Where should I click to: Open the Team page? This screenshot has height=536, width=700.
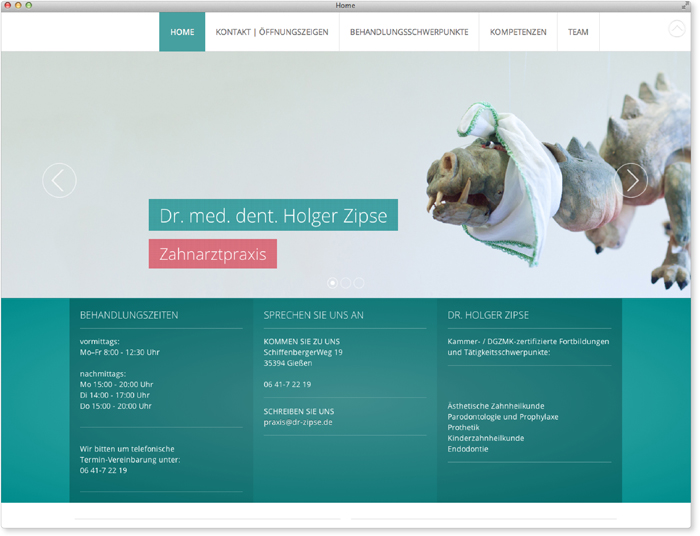pos(578,32)
